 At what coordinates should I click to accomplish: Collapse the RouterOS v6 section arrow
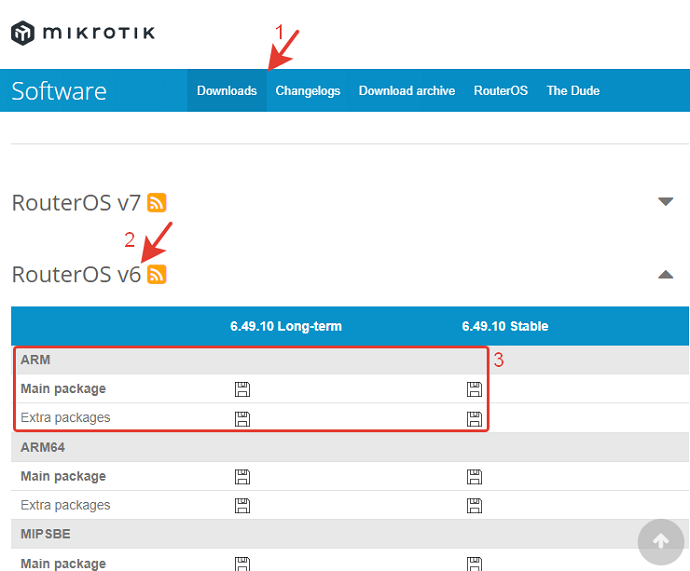665,275
